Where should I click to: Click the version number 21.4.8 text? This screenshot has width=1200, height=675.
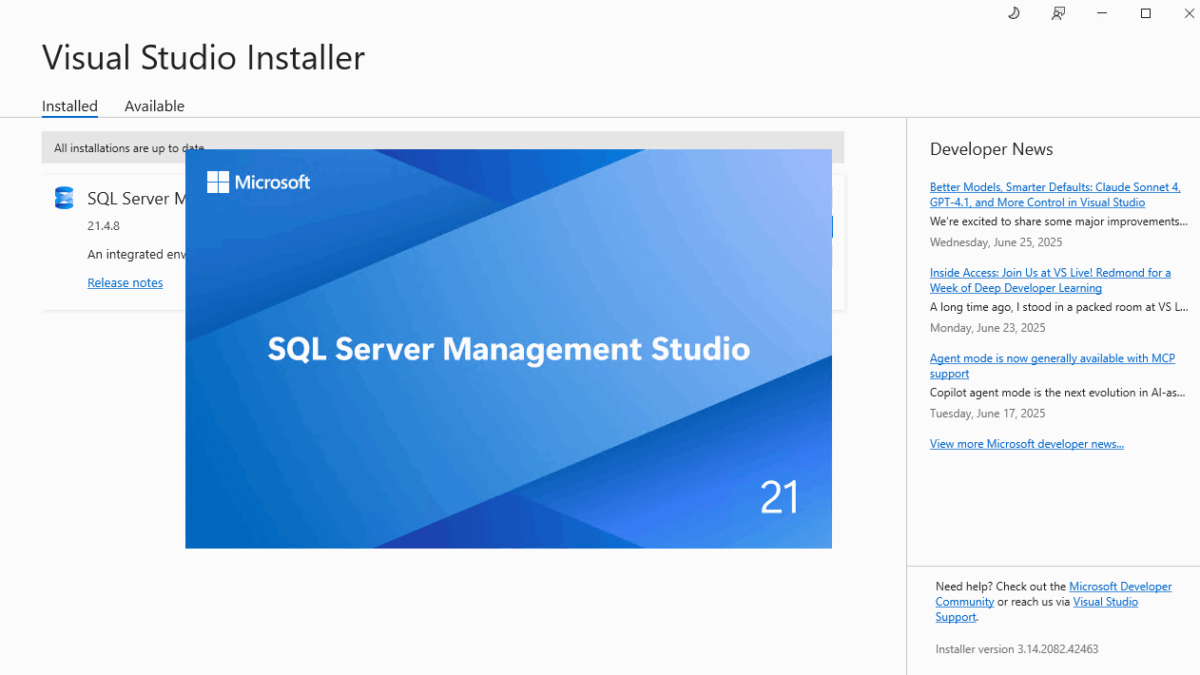(103, 225)
